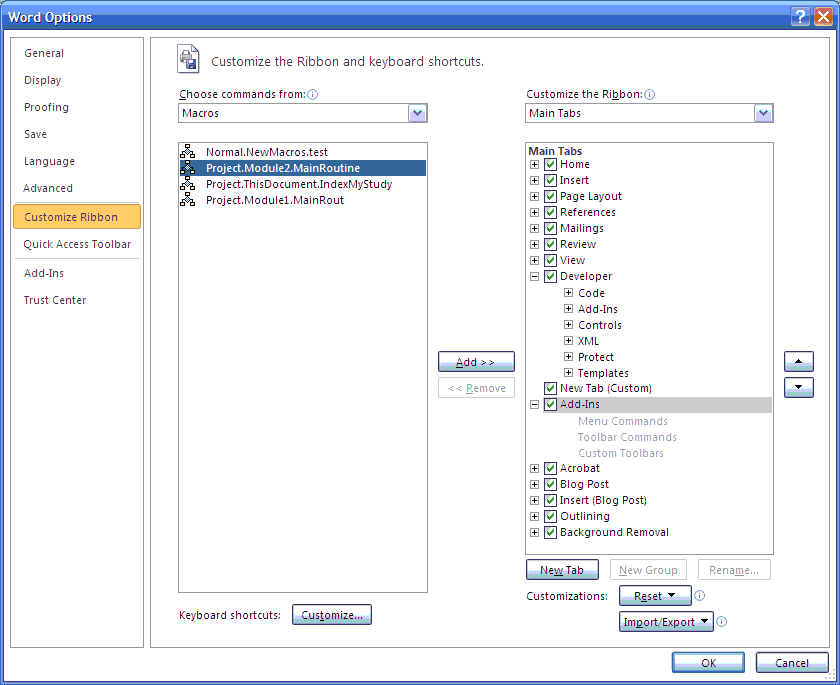840x685 pixels.
Task: Click the move-down arrow beside the tabs list
Action: pos(798,388)
